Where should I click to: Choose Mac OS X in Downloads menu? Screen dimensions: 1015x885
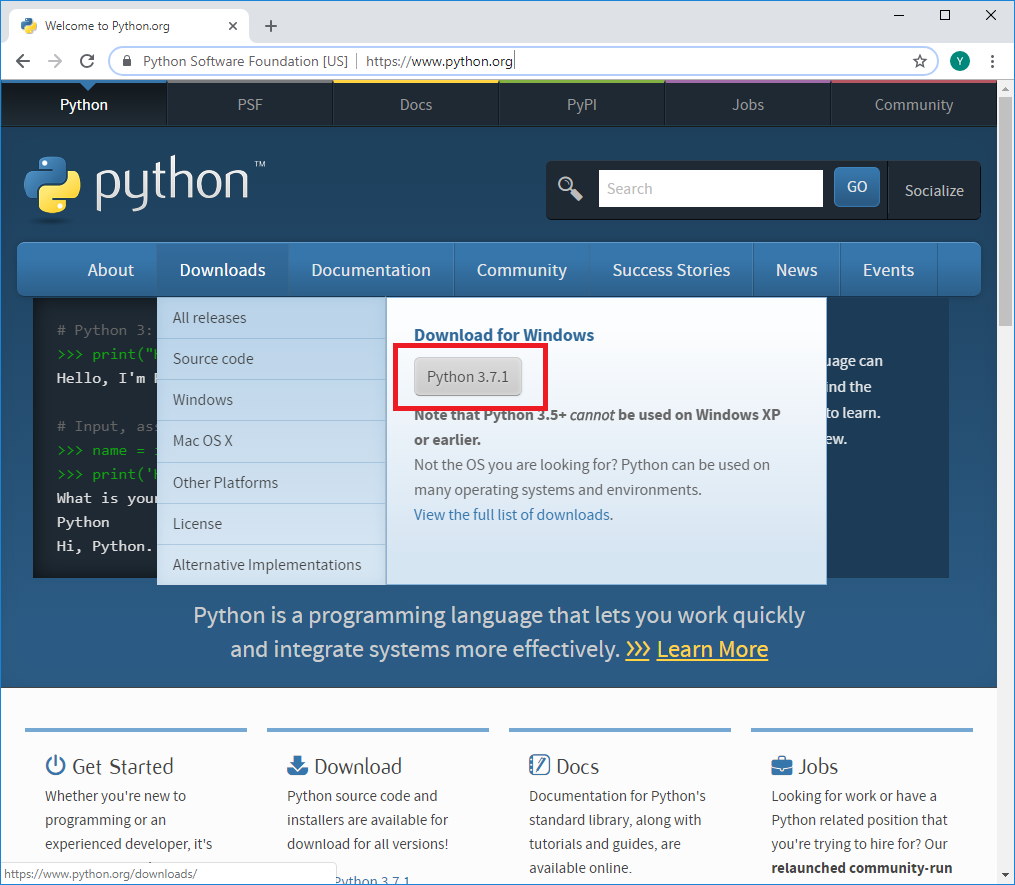point(271,441)
